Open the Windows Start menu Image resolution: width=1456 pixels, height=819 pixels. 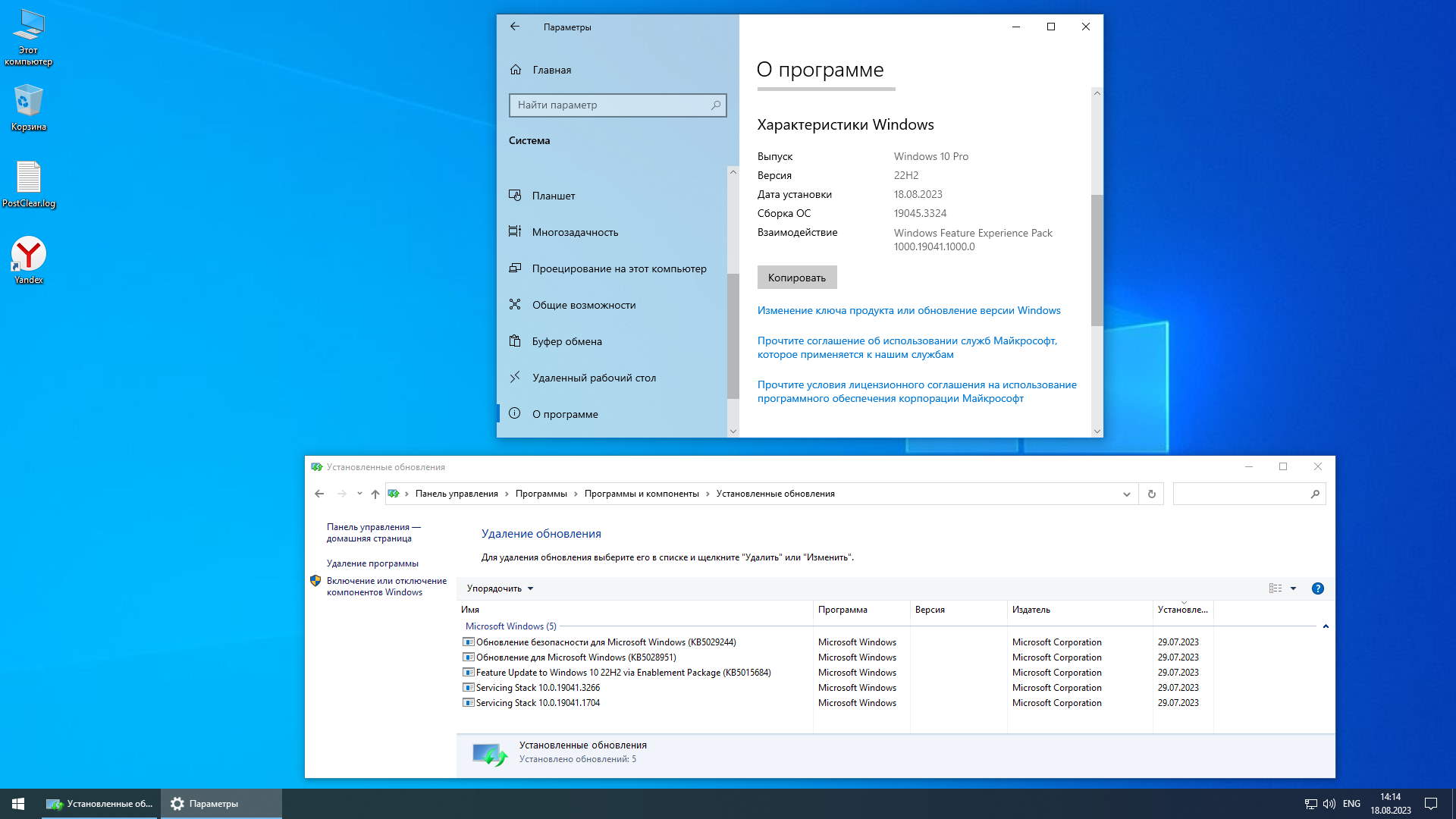click(x=18, y=804)
